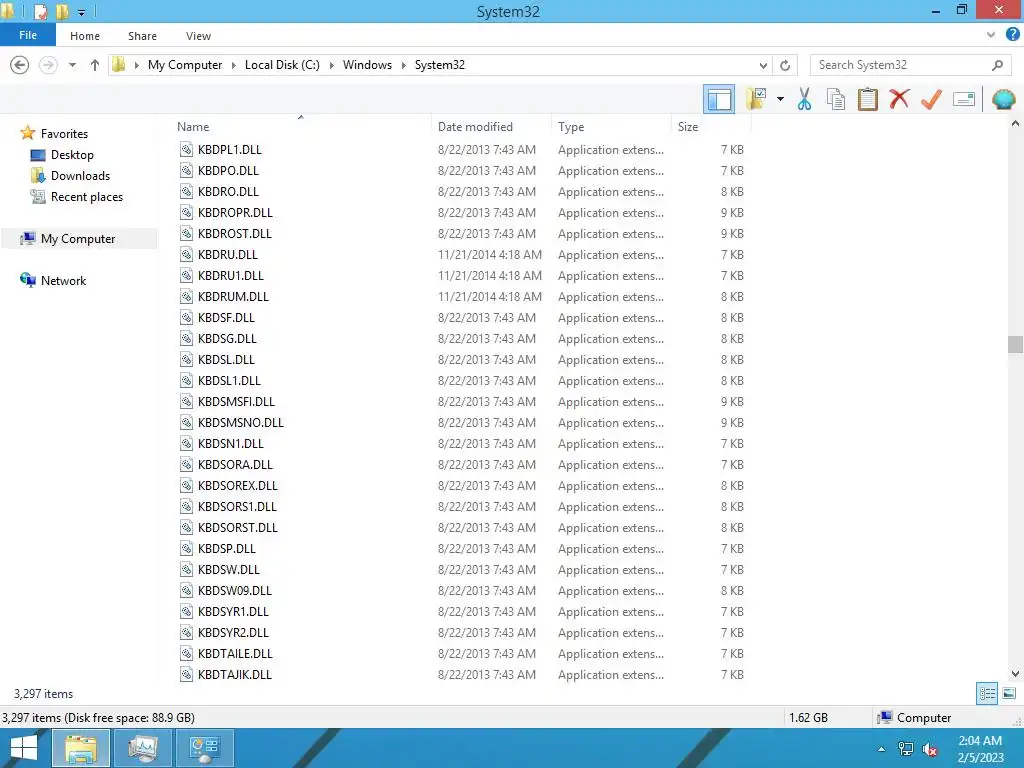Open the recent locations dropdown
This screenshot has height=768, width=1024.
[x=72, y=65]
